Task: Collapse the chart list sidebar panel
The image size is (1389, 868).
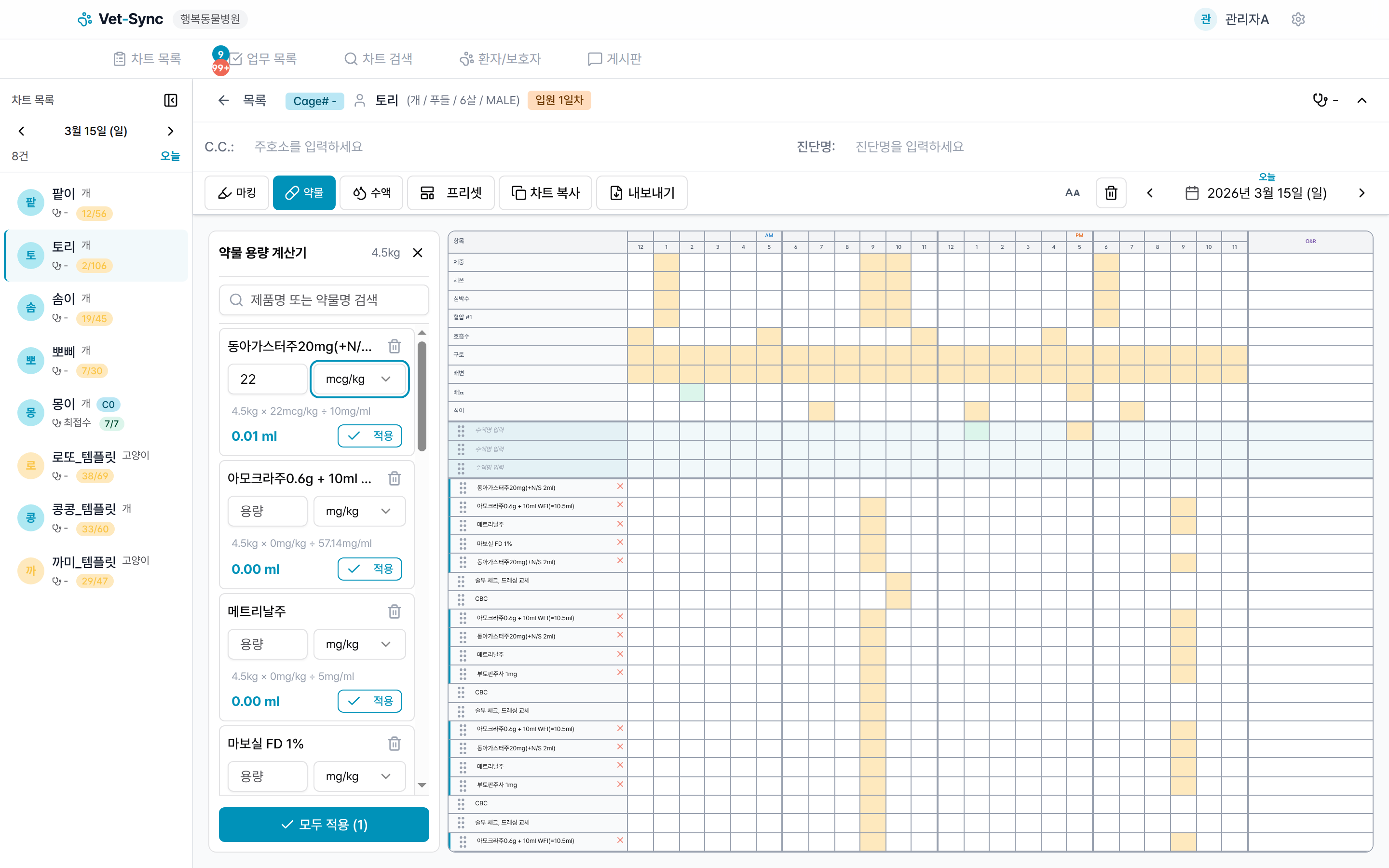Action: click(x=170, y=100)
